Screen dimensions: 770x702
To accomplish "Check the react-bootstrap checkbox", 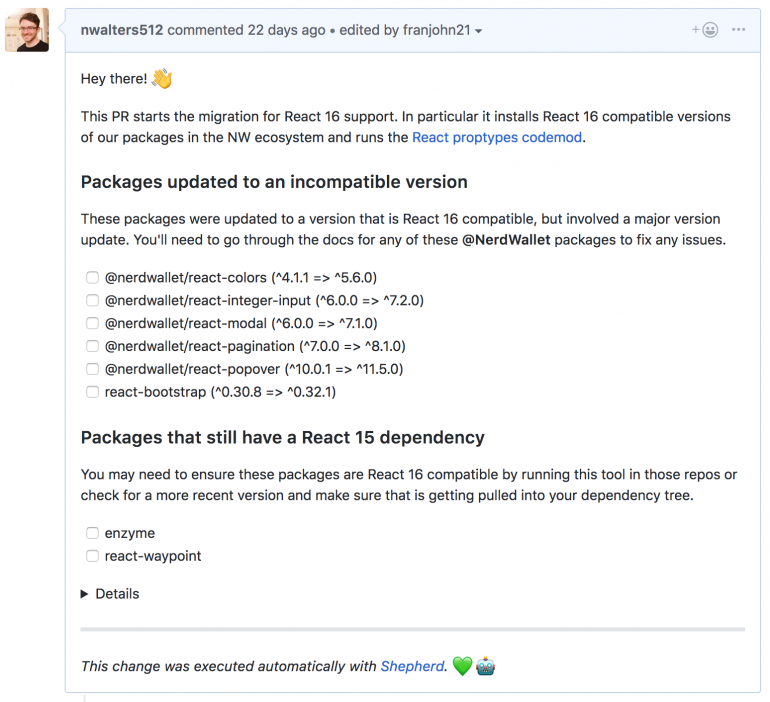I will 92,393.
